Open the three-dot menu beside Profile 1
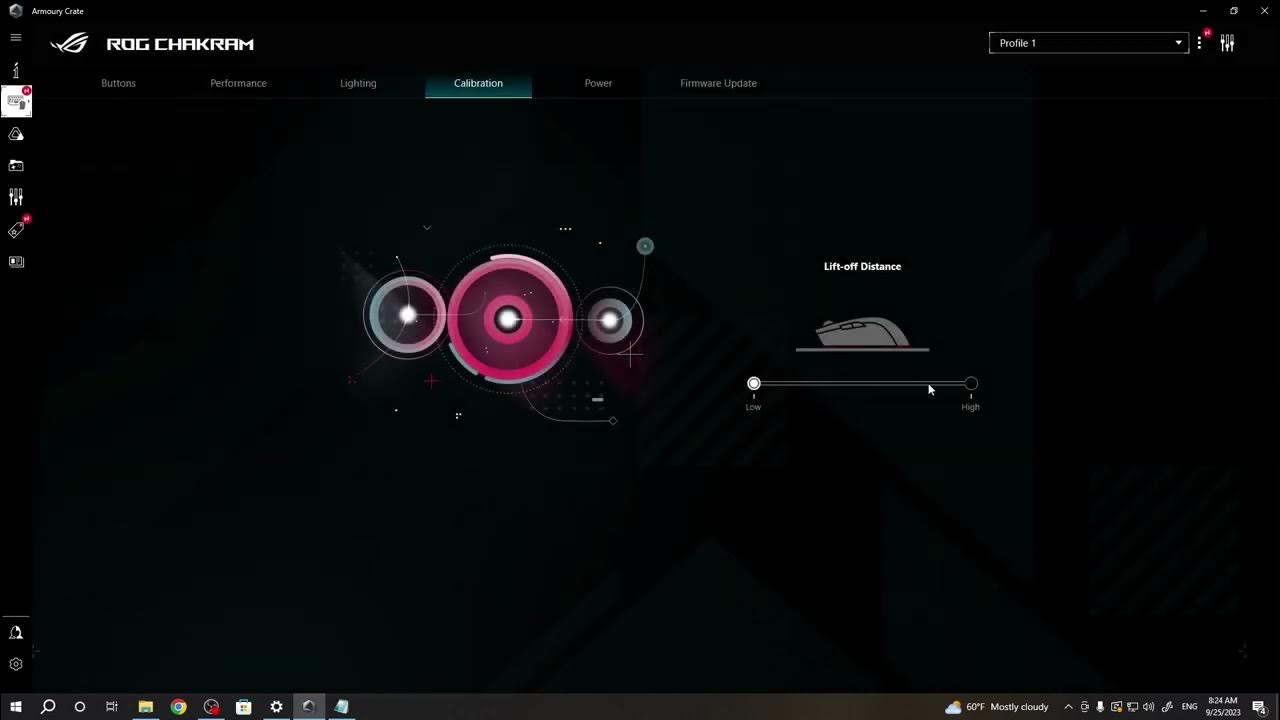 point(1199,43)
